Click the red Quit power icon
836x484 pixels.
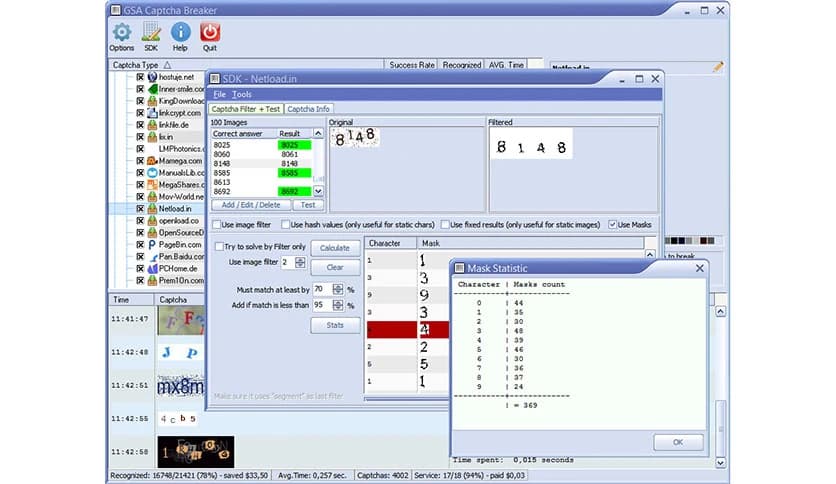point(210,33)
